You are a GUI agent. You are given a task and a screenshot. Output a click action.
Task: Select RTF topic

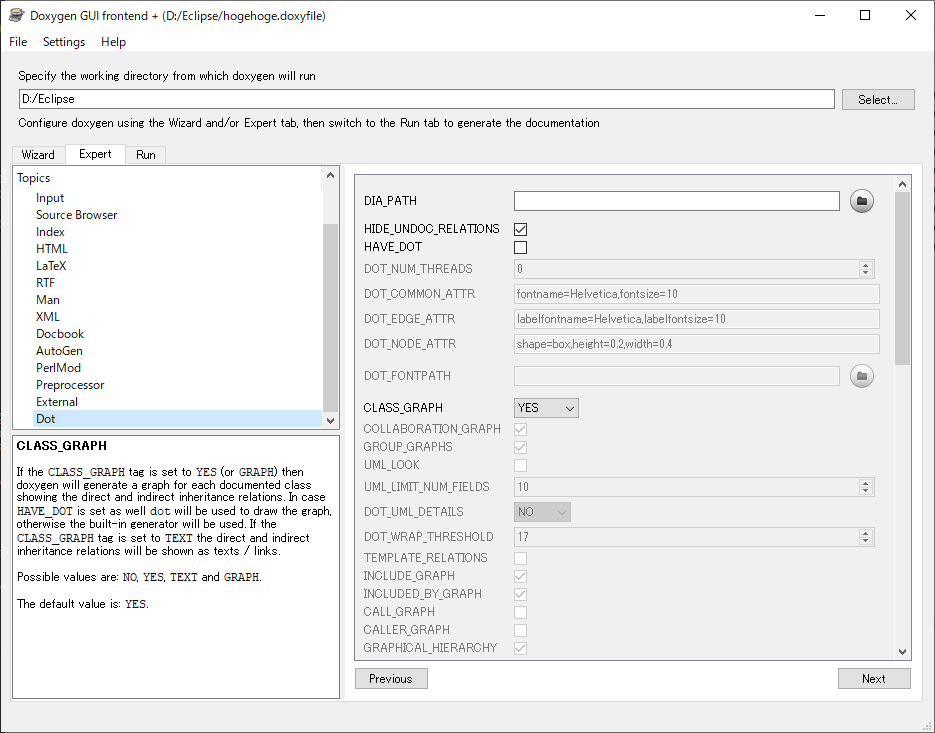point(45,283)
